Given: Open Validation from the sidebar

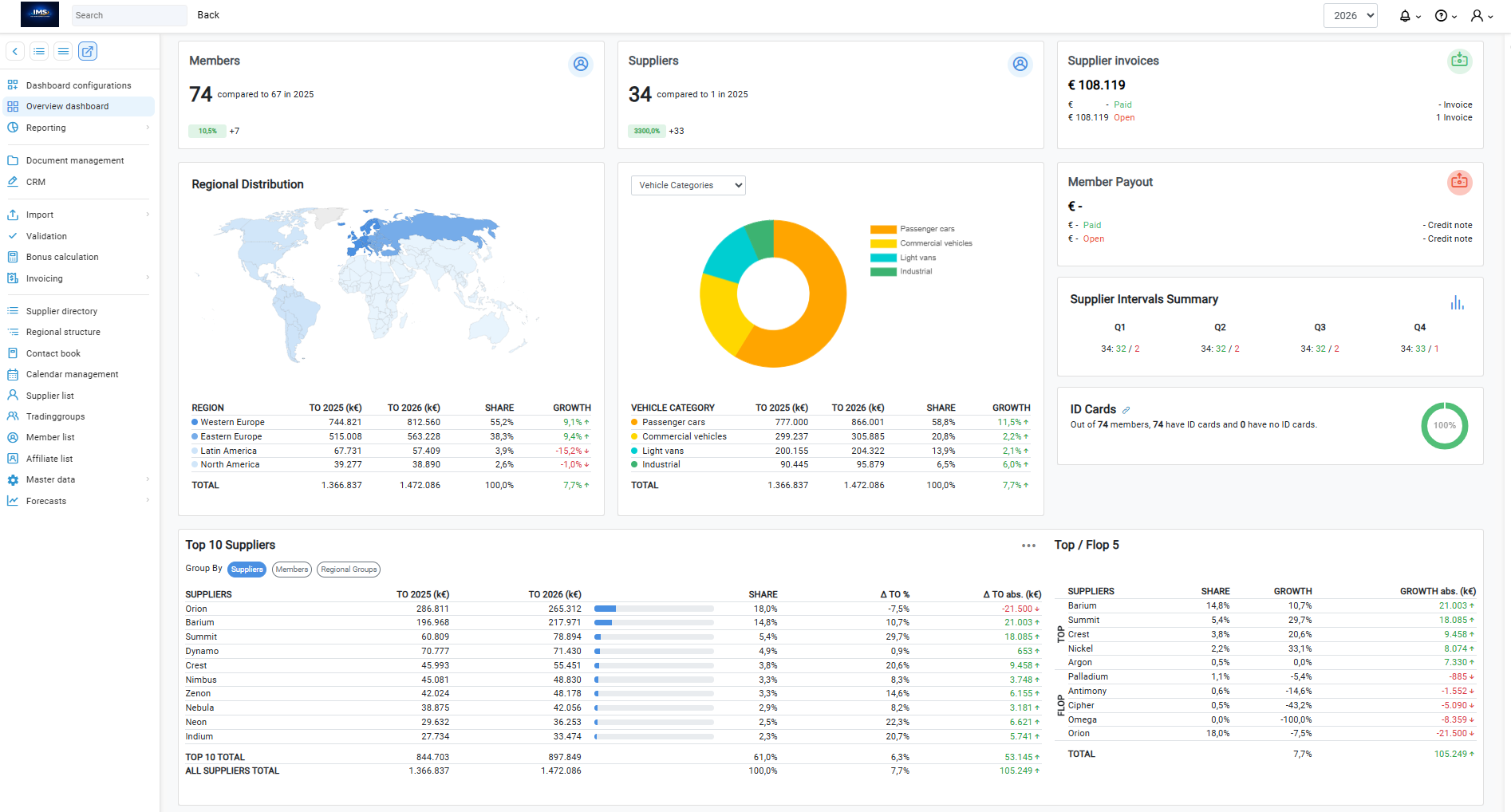Looking at the screenshot, I should pyautogui.click(x=46, y=236).
